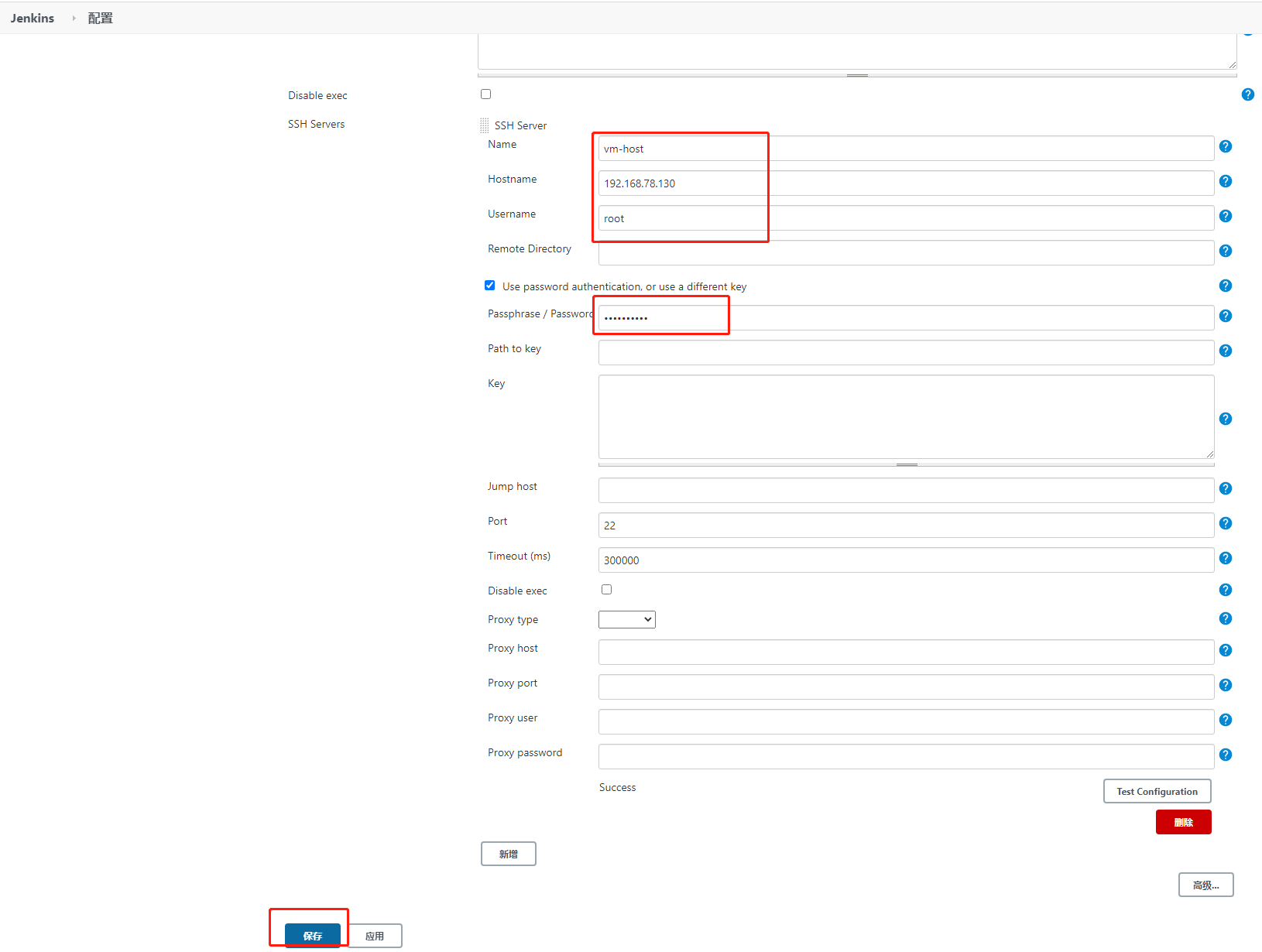Uncheck Use password authentication checkbox
Screen dimensions: 1262x952
coord(489,286)
